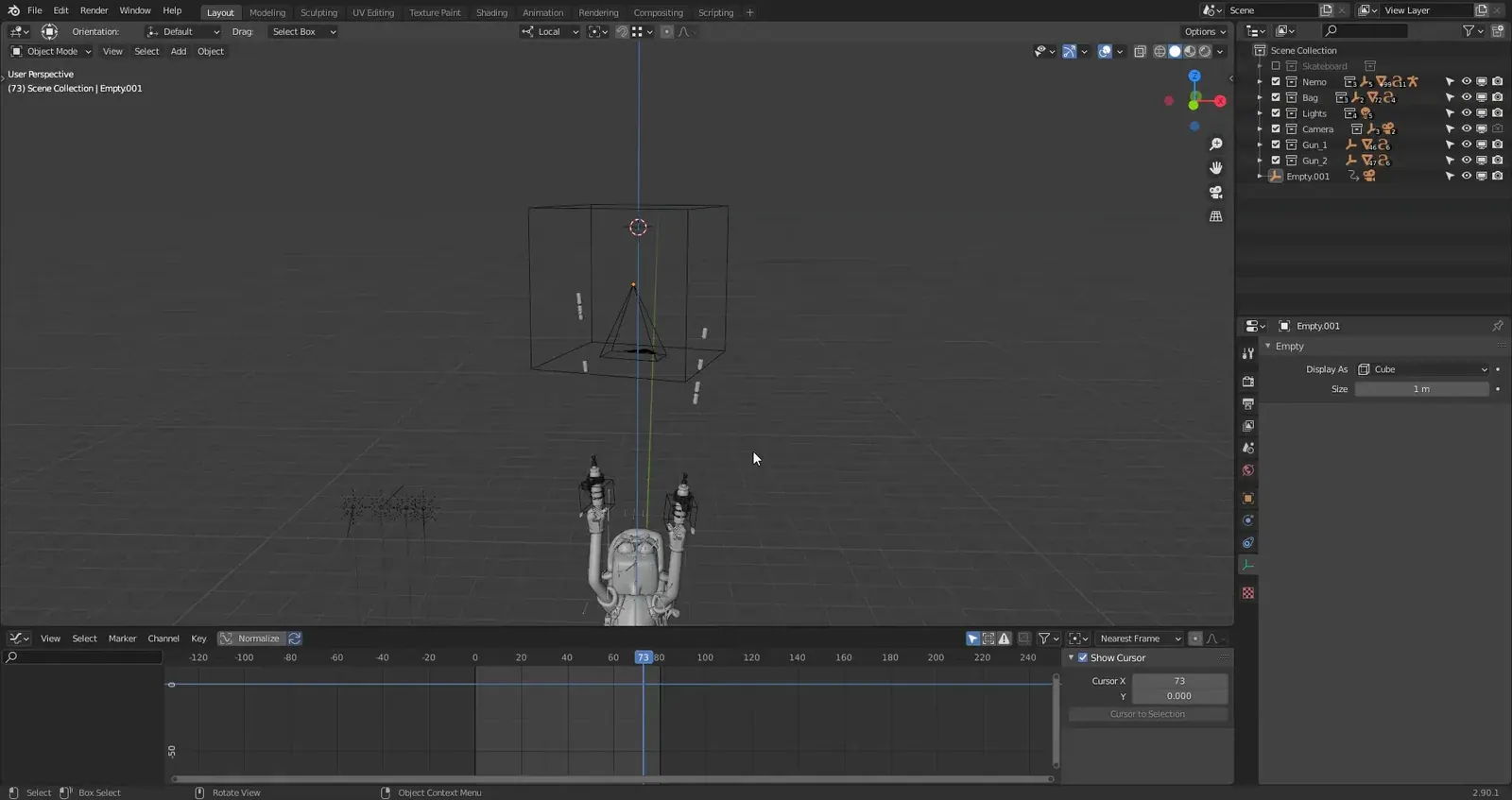Hide Bag collection with eye icon
The width and height of the screenshot is (1512, 800).
tap(1466, 97)
